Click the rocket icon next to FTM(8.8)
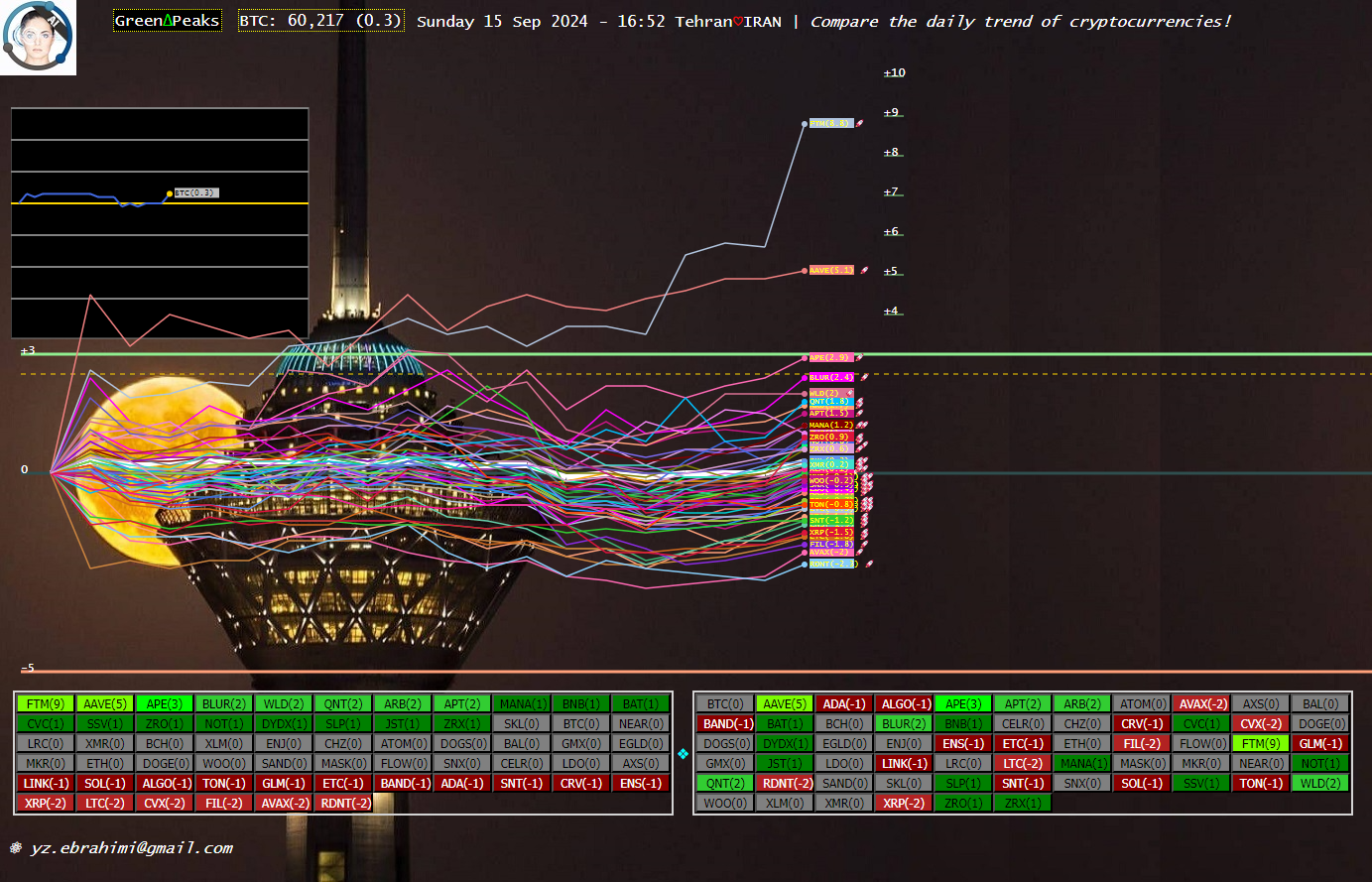This screenshot has height=882, width=1372. [860, 123]
